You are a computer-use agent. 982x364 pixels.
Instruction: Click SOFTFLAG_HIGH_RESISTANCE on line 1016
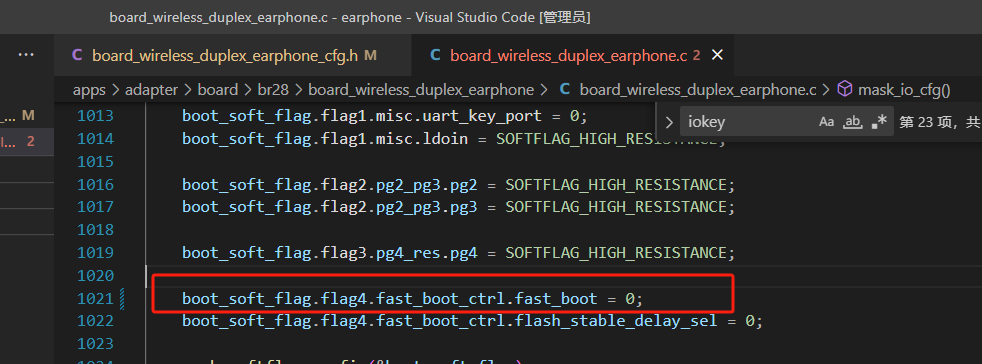pyautogui.click(x=616, y=185)
